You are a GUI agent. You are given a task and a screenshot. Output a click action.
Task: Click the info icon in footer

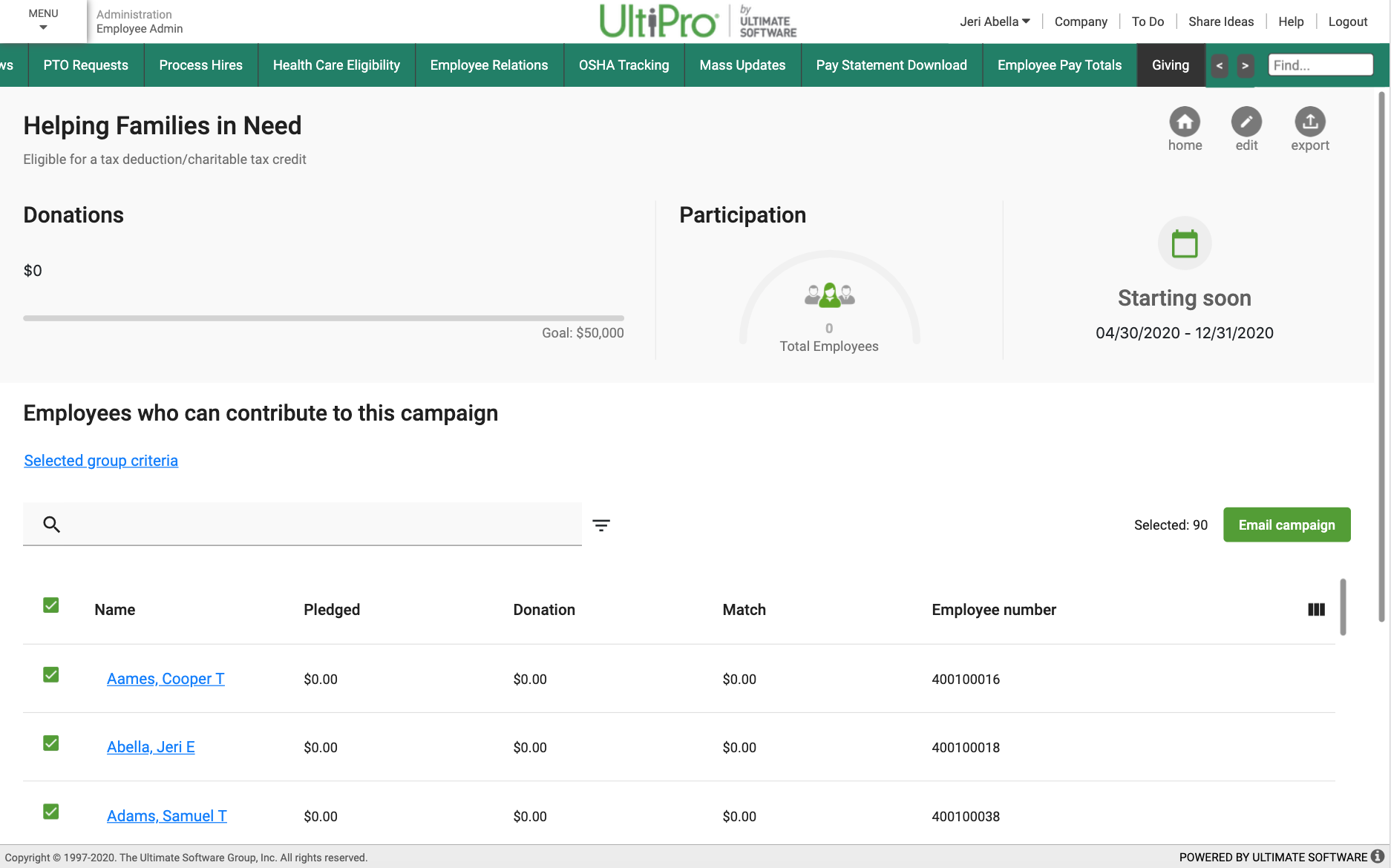1378,856
